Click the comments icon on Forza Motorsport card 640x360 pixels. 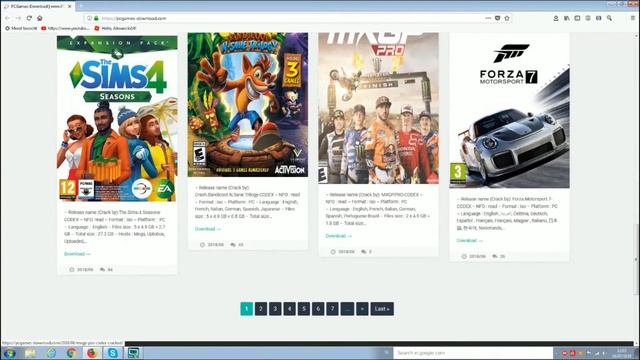[495, 256]
